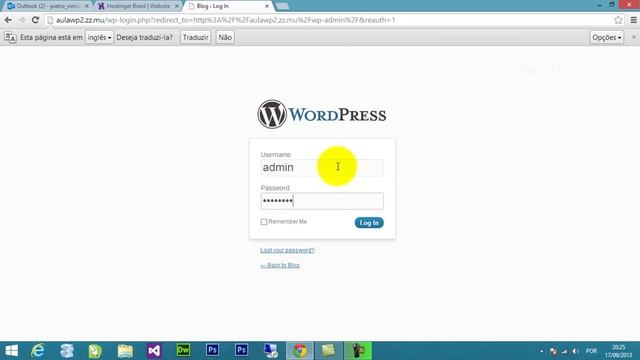
Task: Open the clock showing 20:25
Action: (618, 351)
